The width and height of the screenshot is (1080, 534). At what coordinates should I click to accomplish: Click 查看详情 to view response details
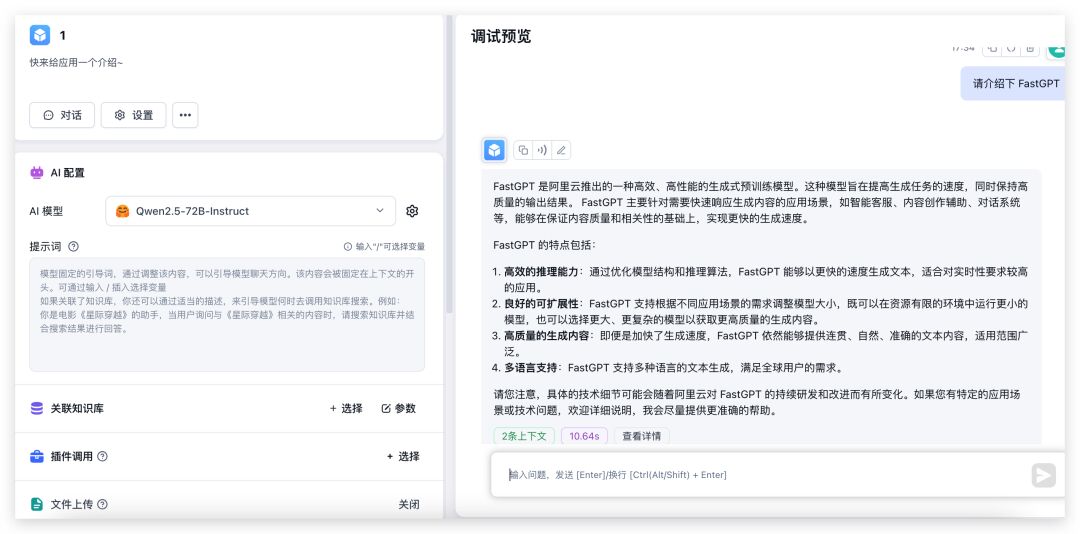[642, 436]
